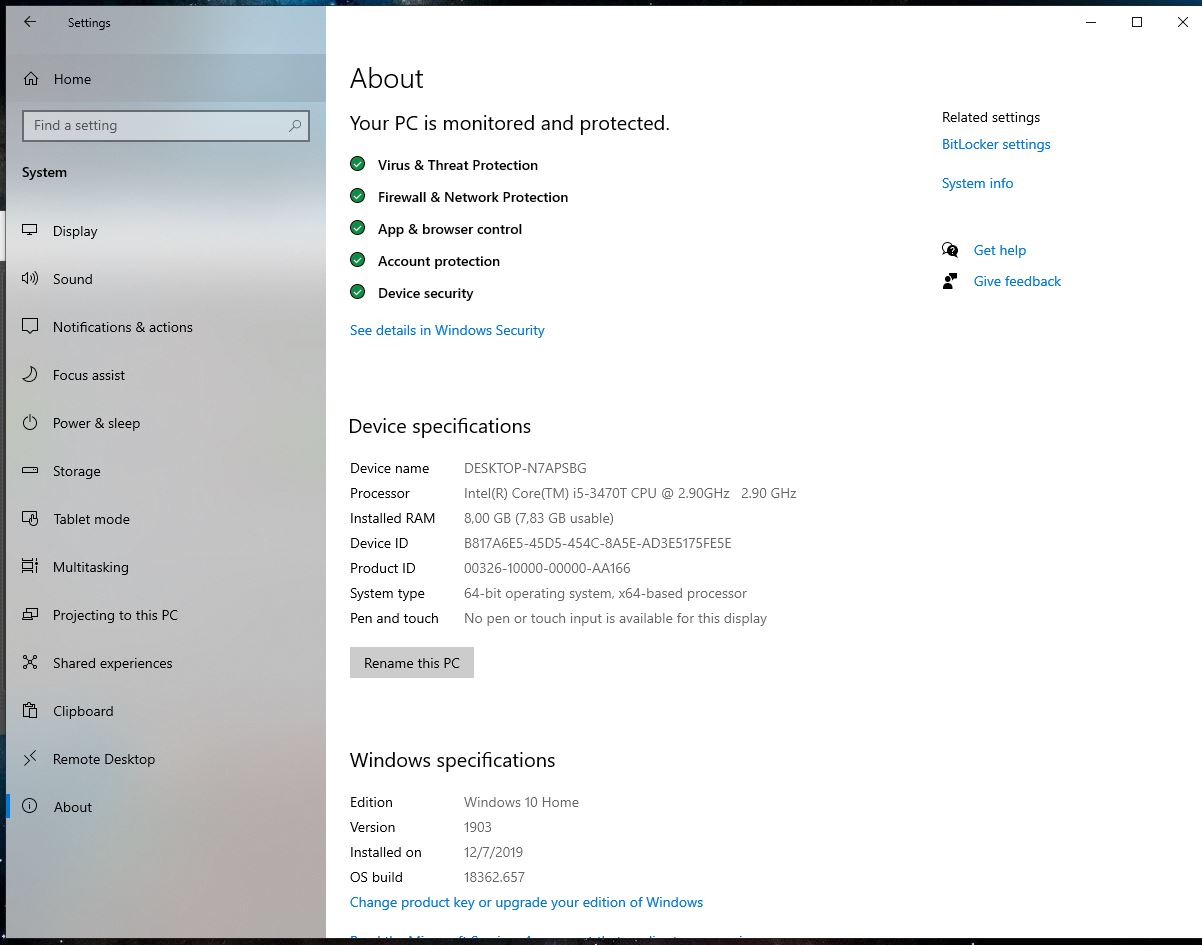This screenshot has height=945, width=1202.
Task: Click the Tablet mode icon
Action: click(30, 519)
